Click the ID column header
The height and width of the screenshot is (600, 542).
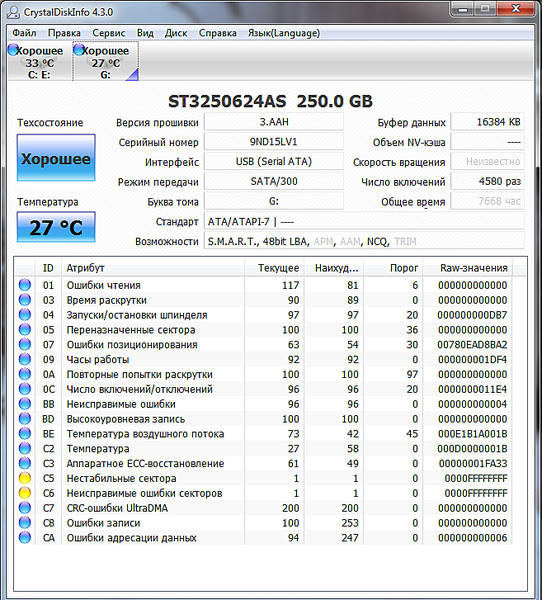(48, 268)
